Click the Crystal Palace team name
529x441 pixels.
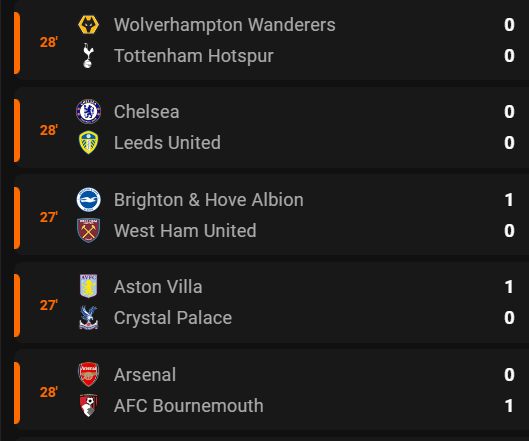click(173, 318)
